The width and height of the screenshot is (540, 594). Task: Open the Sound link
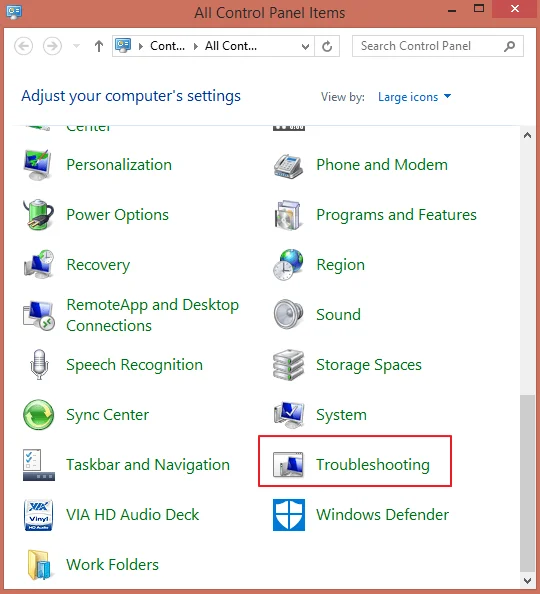tap(338, 315)
